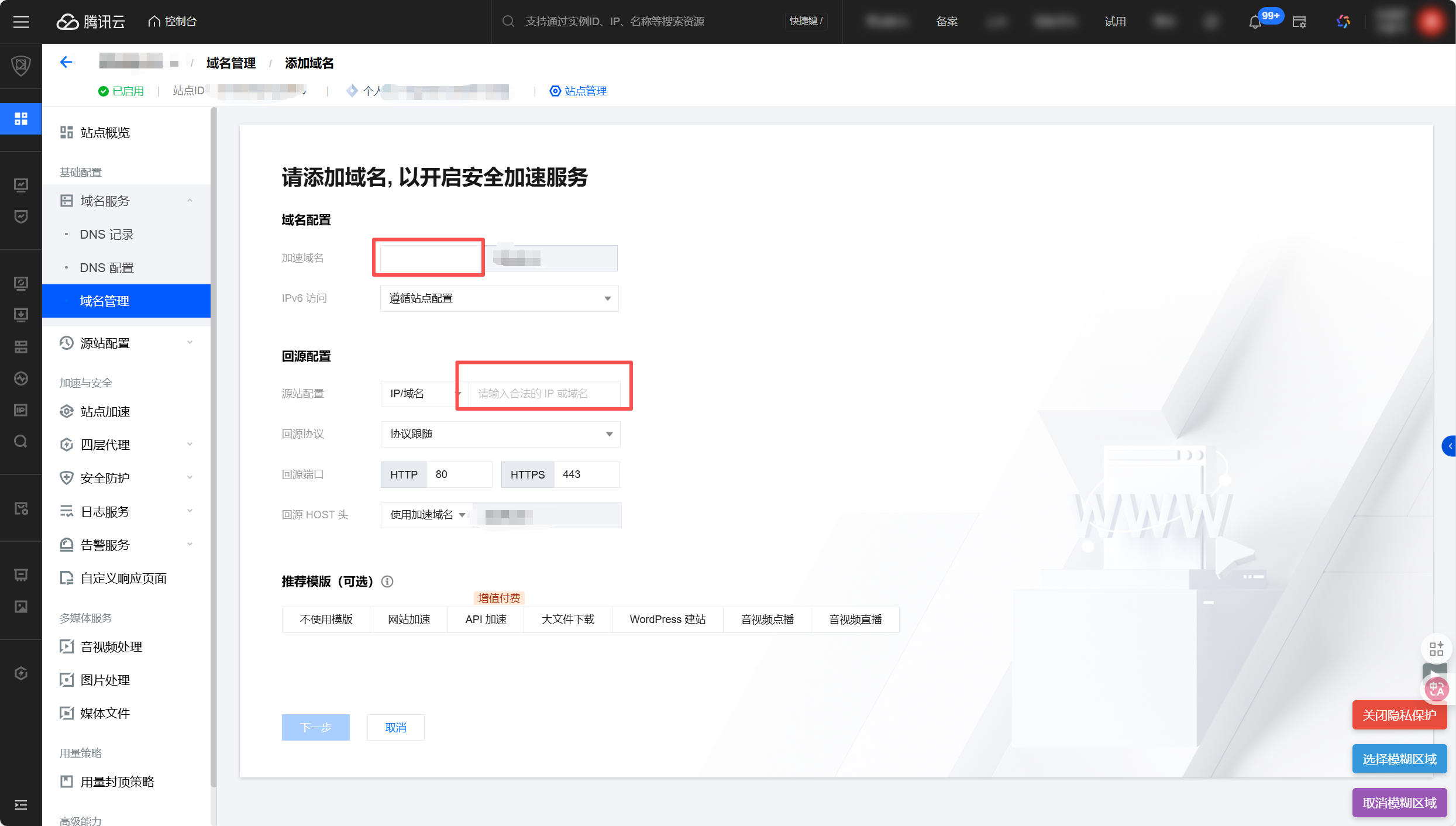1456x826 pixels.
Task: Click the Tencent Cloud logo
Action: coord(91,22)
